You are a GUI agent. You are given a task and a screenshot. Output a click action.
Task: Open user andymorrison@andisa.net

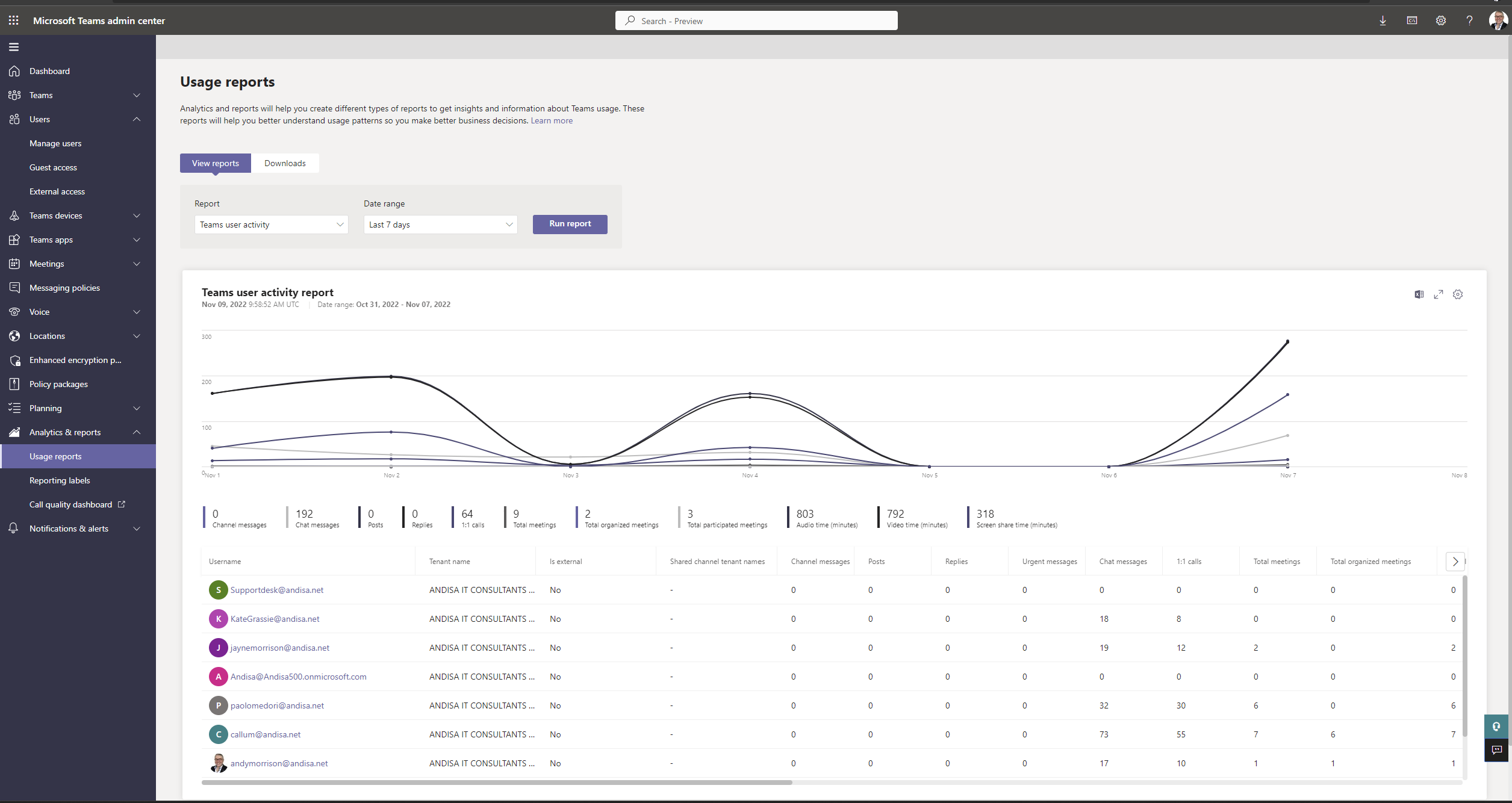pyautogui.click(x=279, y=763)
